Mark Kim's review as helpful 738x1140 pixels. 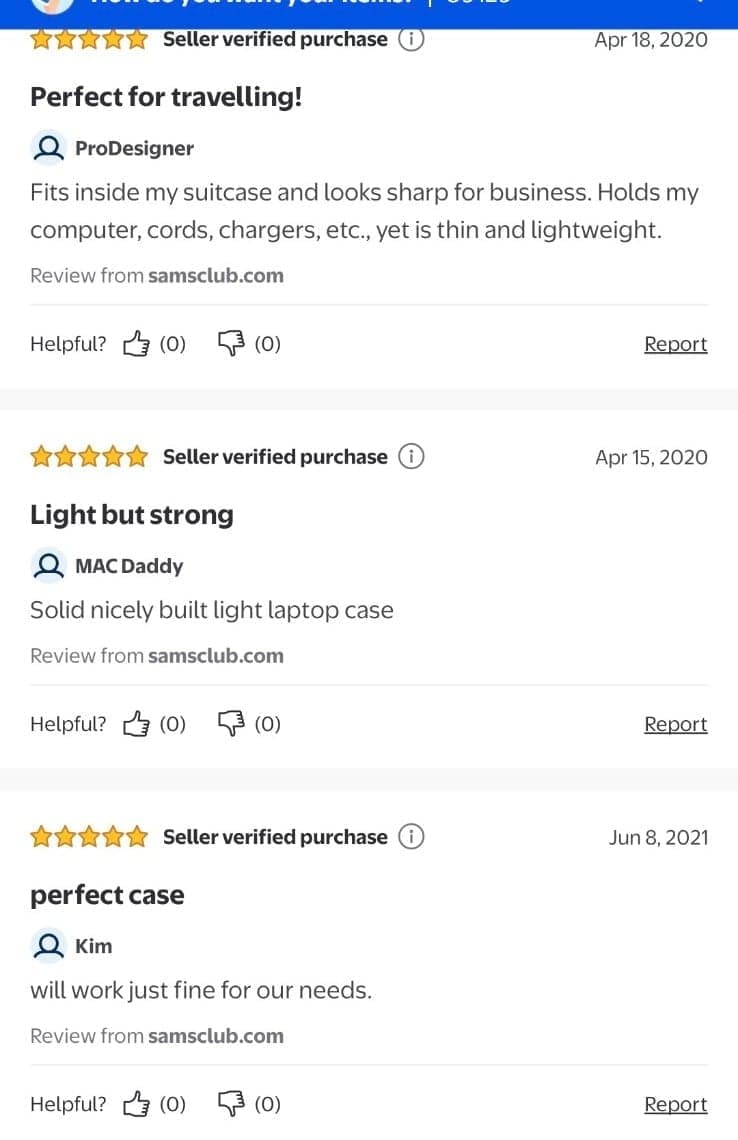[135, 1104]
